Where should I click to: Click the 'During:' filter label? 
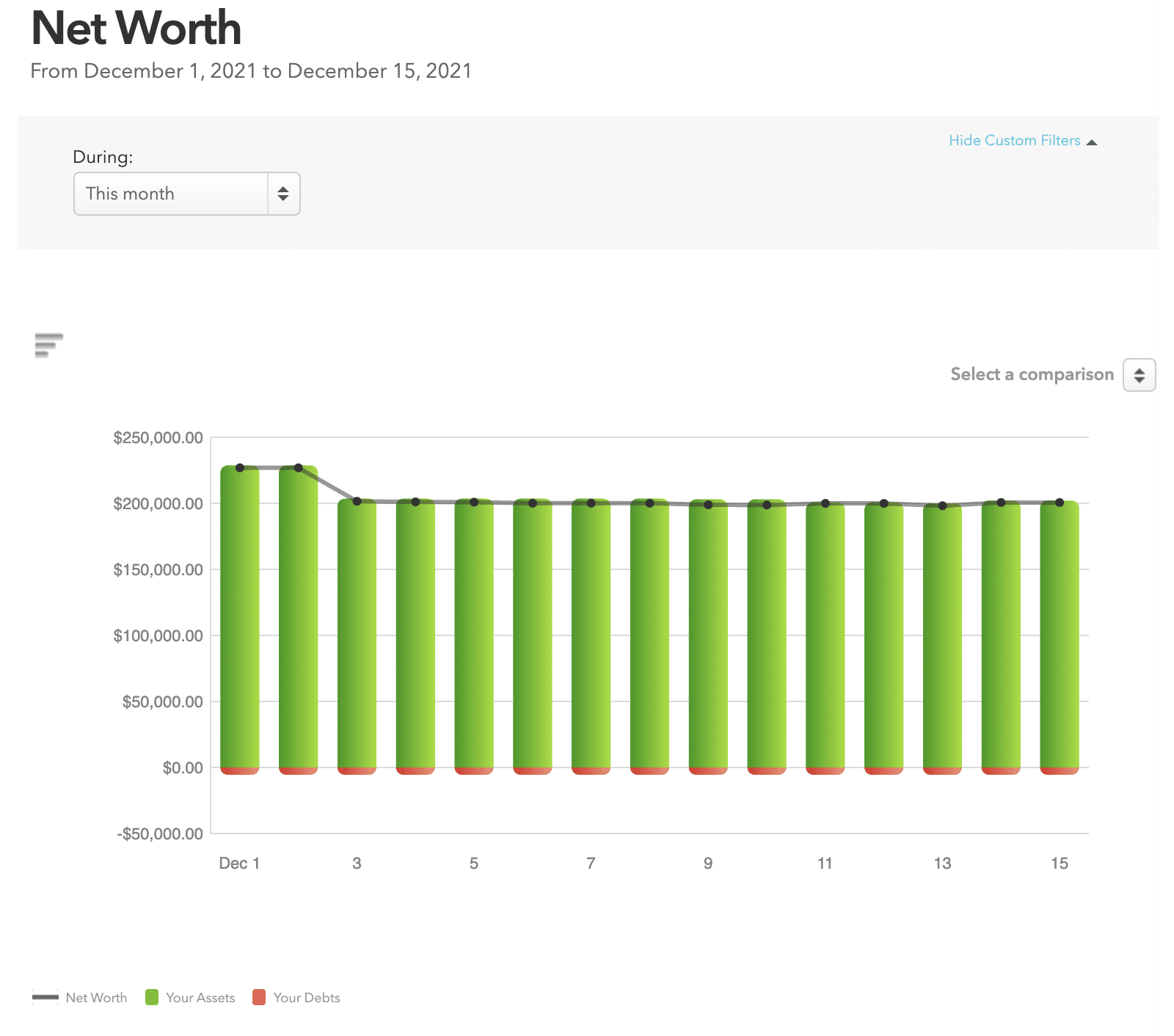[x=103, y=157]
